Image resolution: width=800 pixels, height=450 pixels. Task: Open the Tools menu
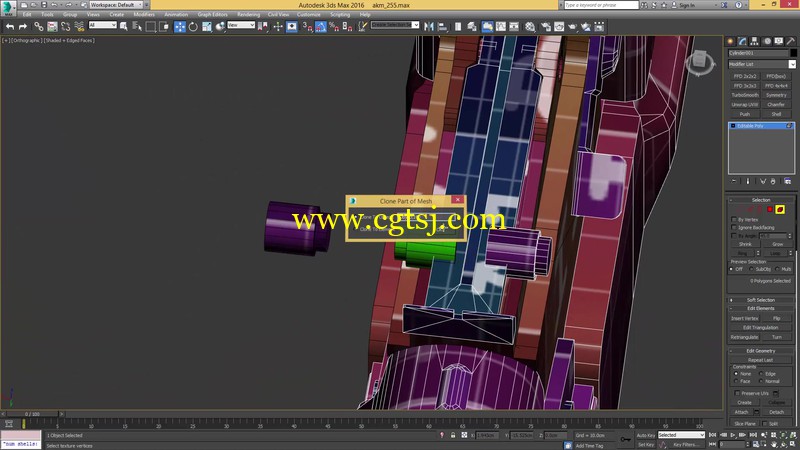click(47, 15)
